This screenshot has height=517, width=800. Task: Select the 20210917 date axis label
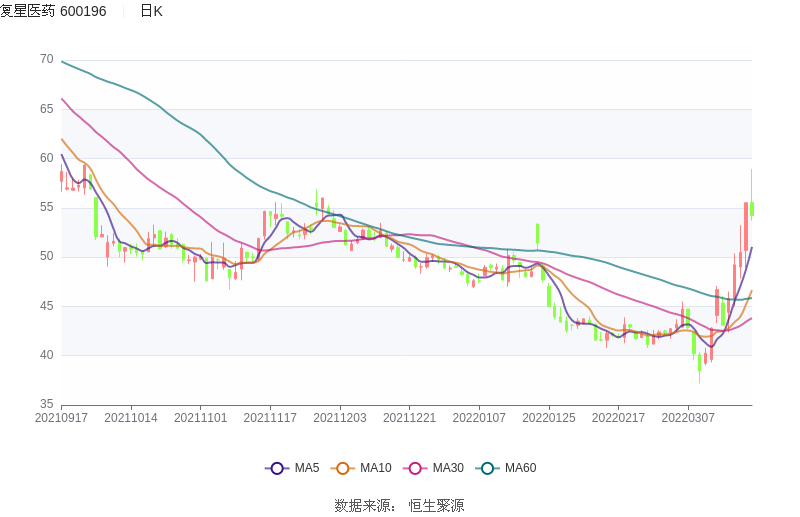click(x=61, y=418)
